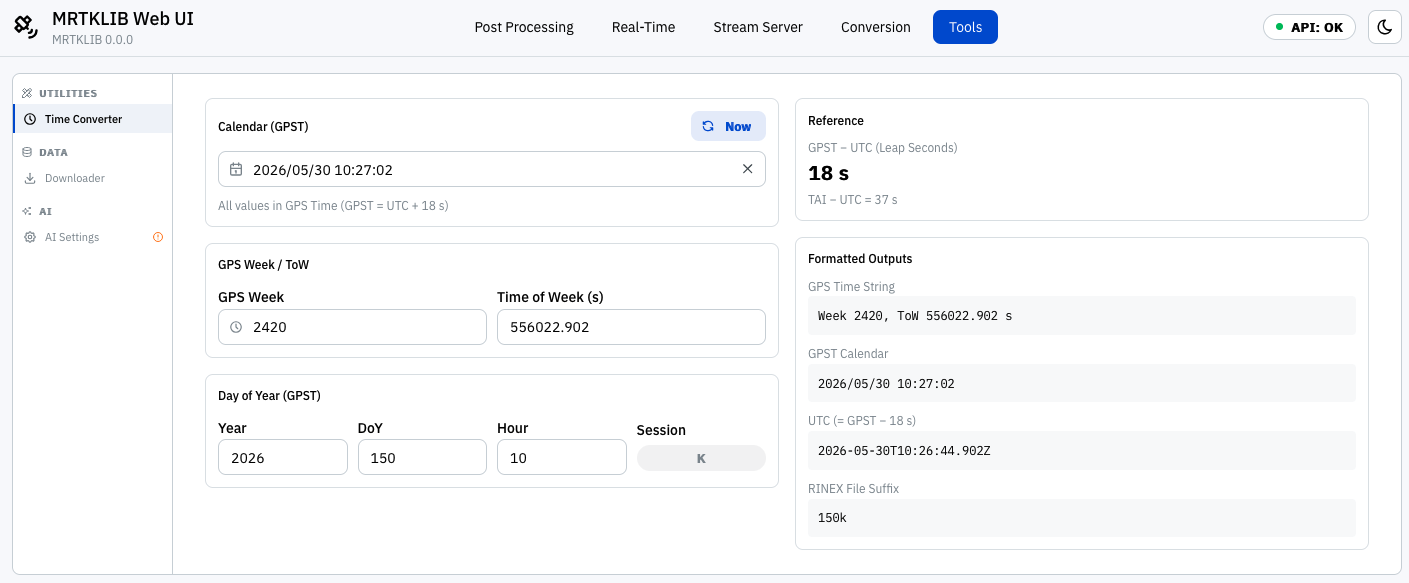Click the UTC output 2026-05-30T10:26:44.902Z
1409x583 pixels.
click(x=1082, y=450)
